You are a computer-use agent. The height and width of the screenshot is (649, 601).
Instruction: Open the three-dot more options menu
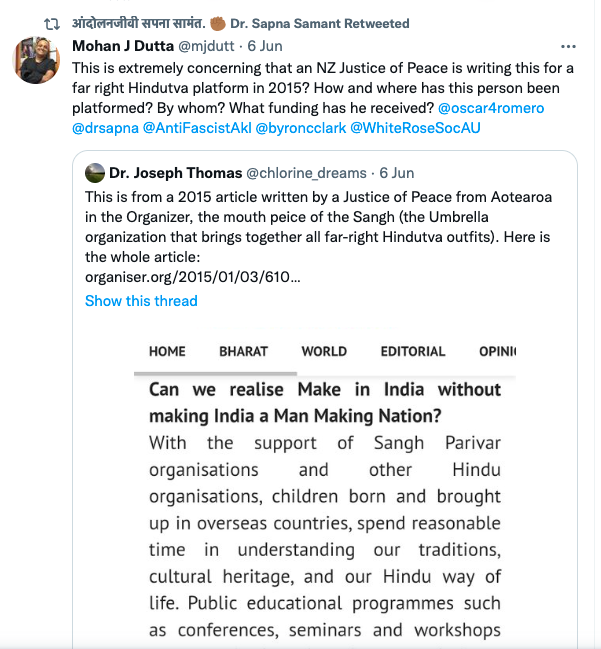tap(568, 47)
